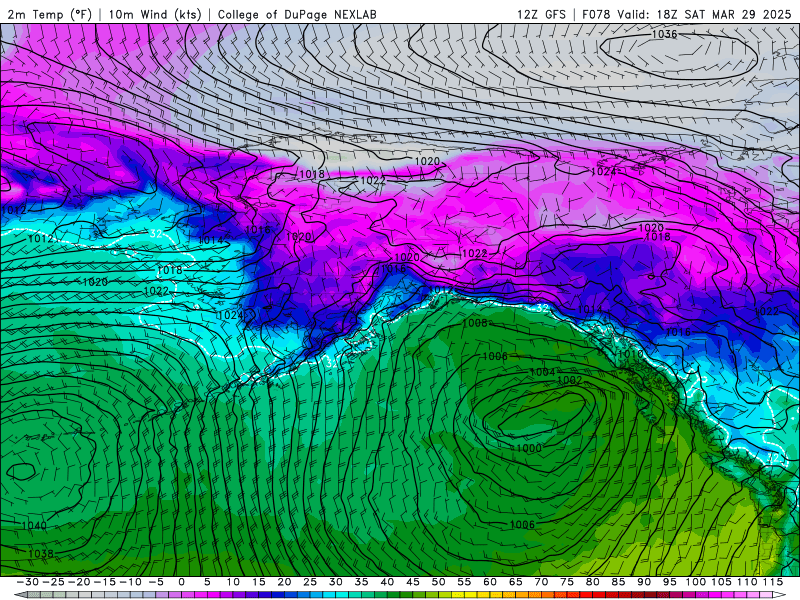Screen dimensions: 800x600
Task: Click the "-5" temperature scale label
Action: [x=156, y=582]
